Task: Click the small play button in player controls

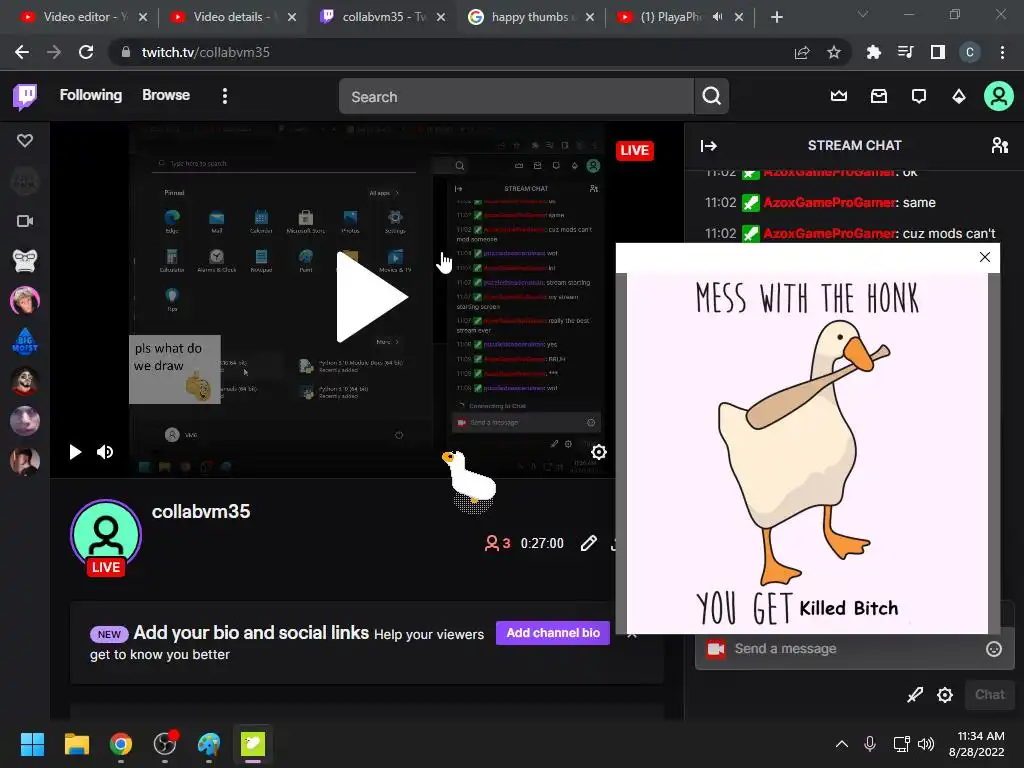Action: [x=75, y=452]
